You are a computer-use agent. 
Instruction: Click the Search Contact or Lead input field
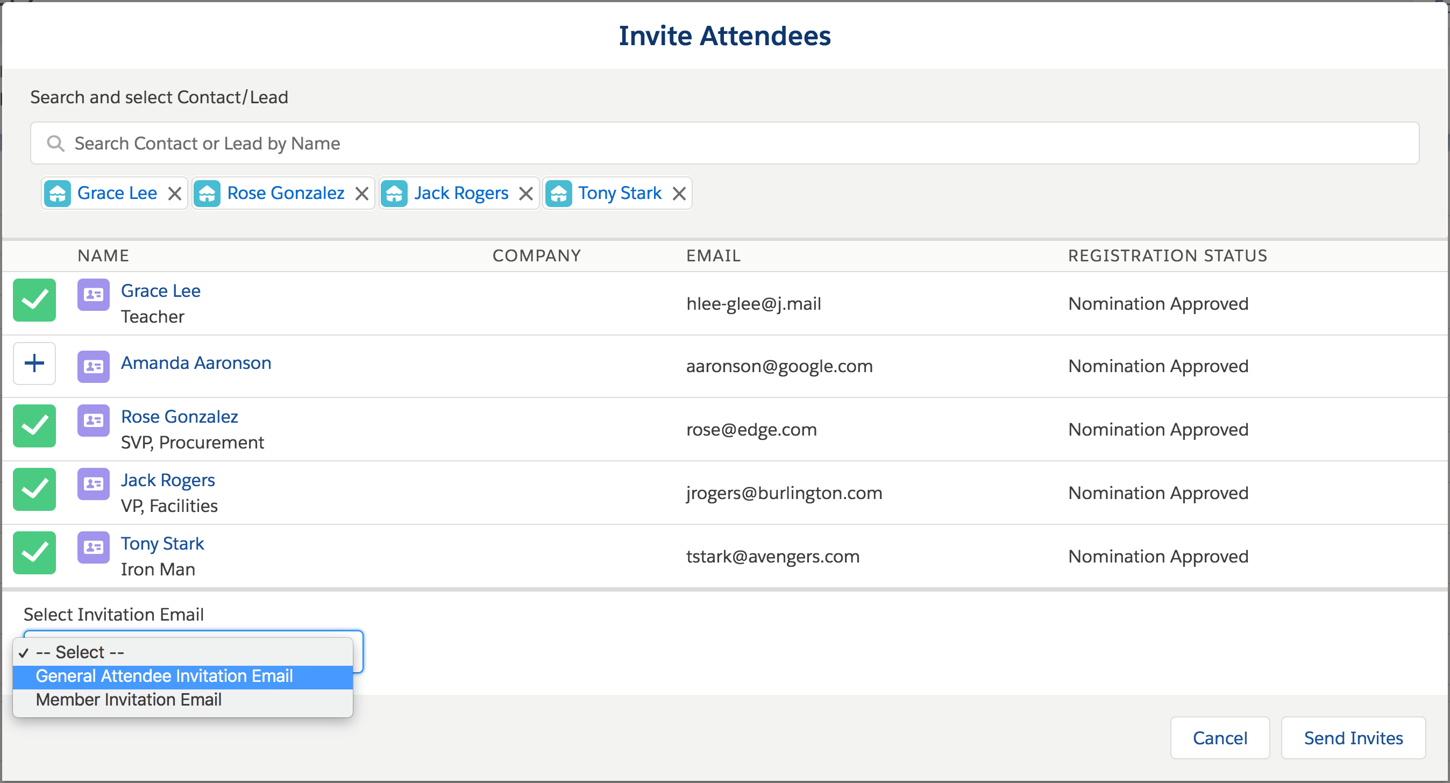coord(400,143)
